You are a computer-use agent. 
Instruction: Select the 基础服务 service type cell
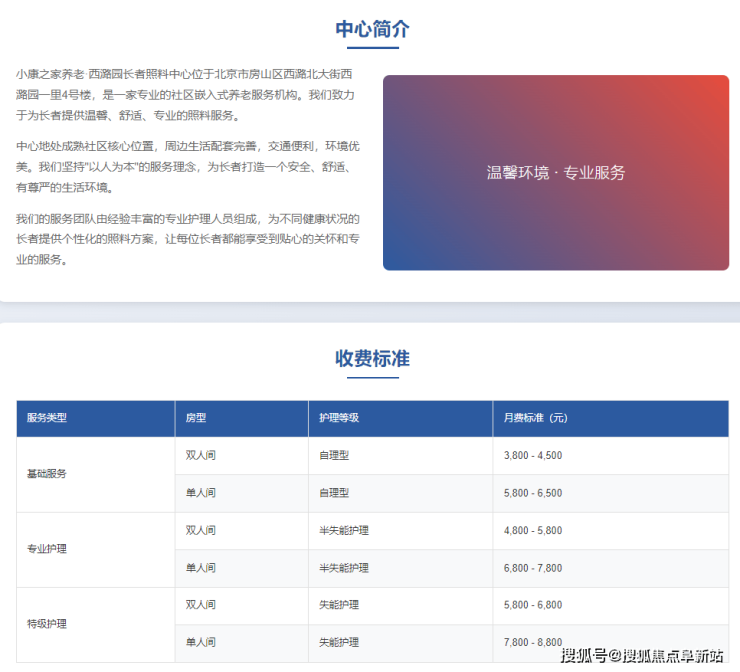pyautogui.click(x=47, y=474)
